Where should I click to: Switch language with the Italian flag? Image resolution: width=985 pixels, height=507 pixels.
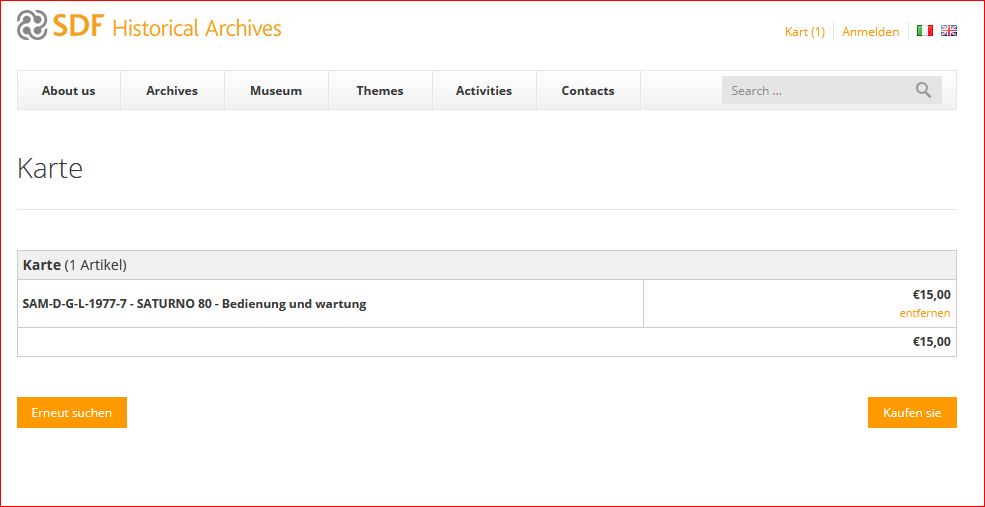(924, 31)
